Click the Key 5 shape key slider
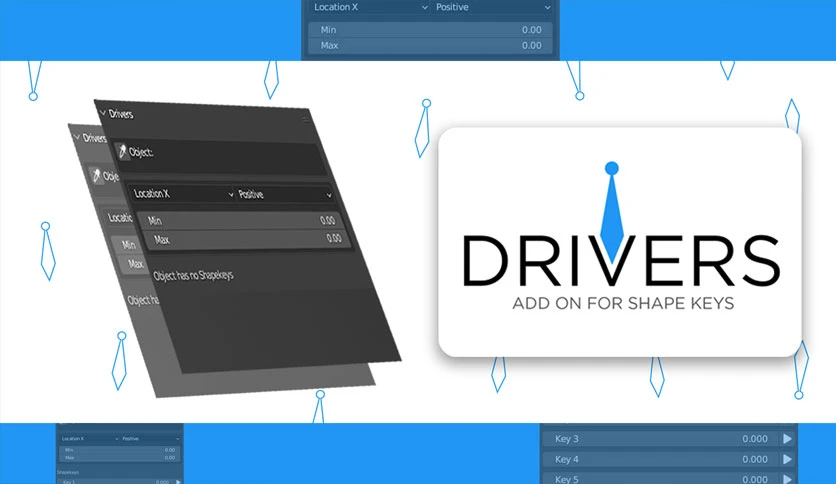 (x=661, y=478)
